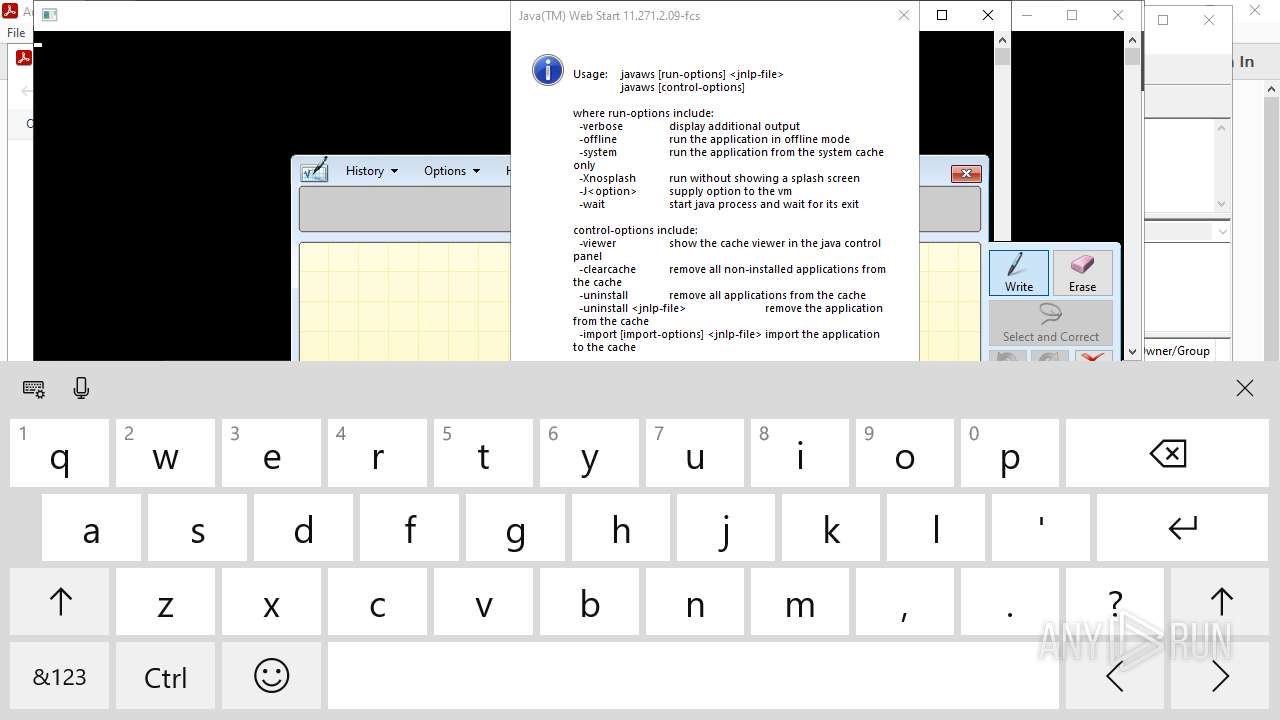
Task: Open the History dropdown menu
Action: (x=372, y=171)
